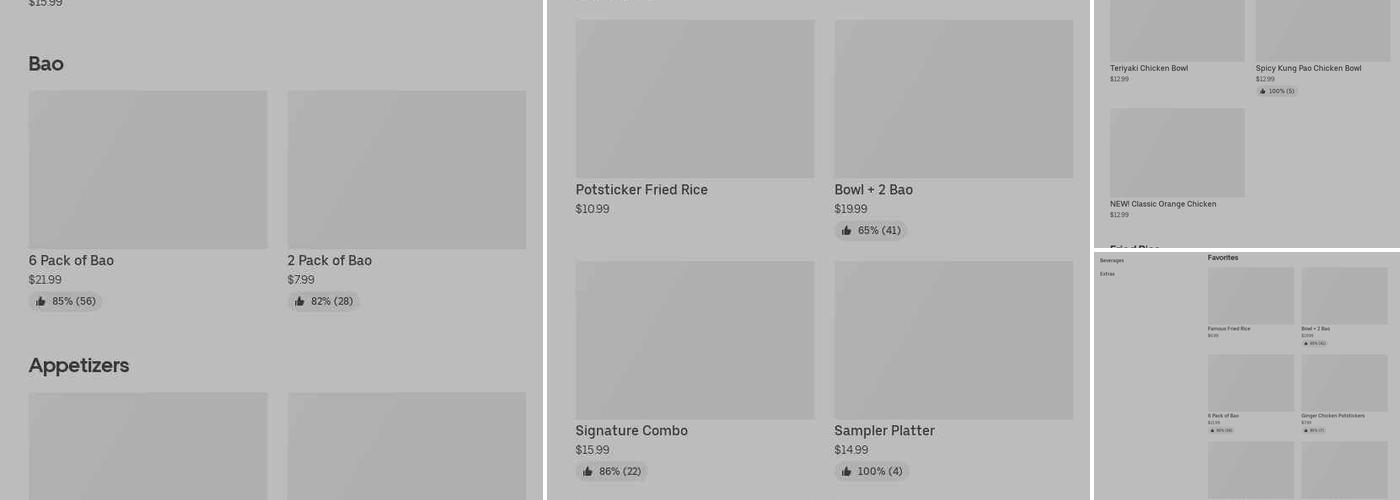Click thumbs-up icon on Signature Combo rating
The width and height of the screenshot is (1400, 500).
pos(587,471)
